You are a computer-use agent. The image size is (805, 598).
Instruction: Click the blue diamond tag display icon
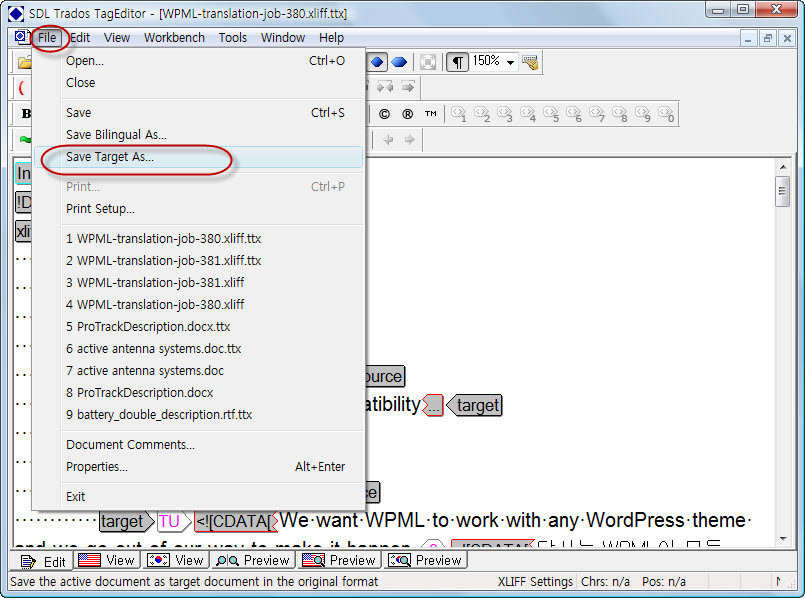pyautogui.click(x=377, y=63)
